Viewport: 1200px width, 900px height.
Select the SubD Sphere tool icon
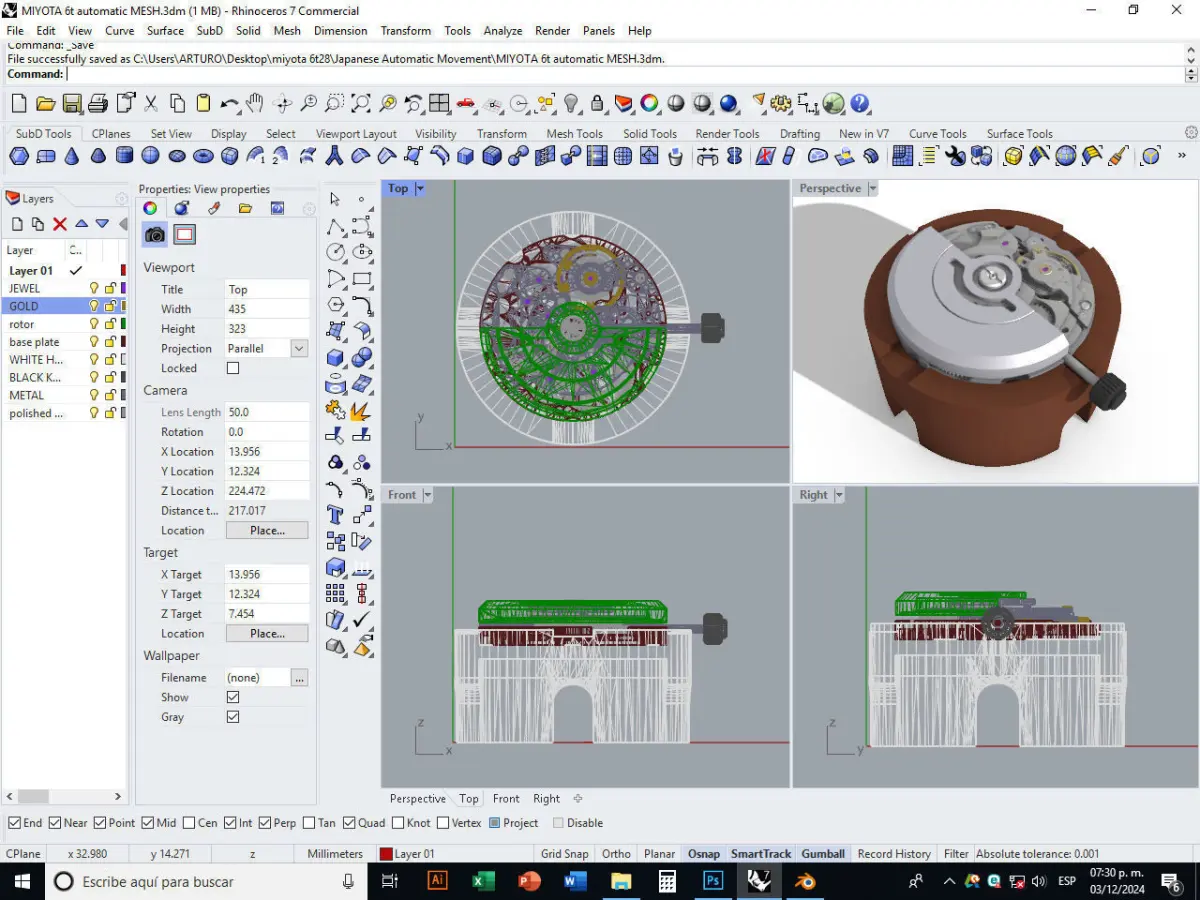coord(150,156)
